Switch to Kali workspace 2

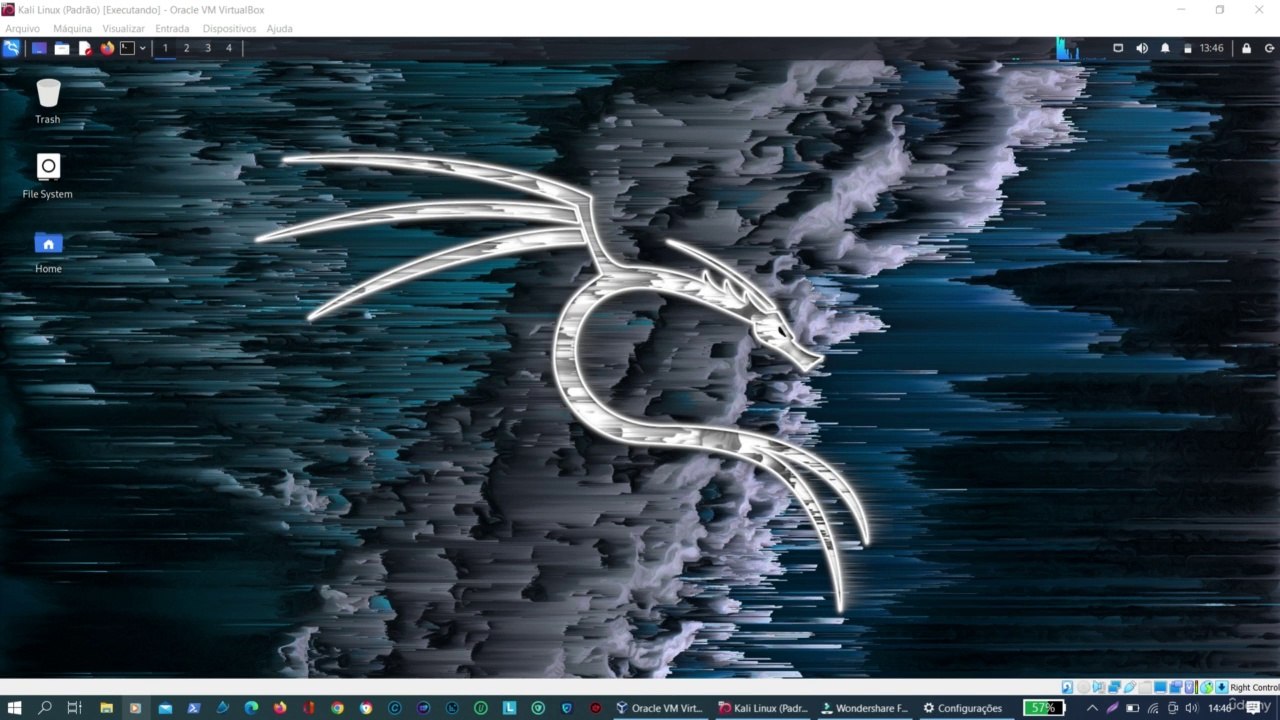[186, 48]
